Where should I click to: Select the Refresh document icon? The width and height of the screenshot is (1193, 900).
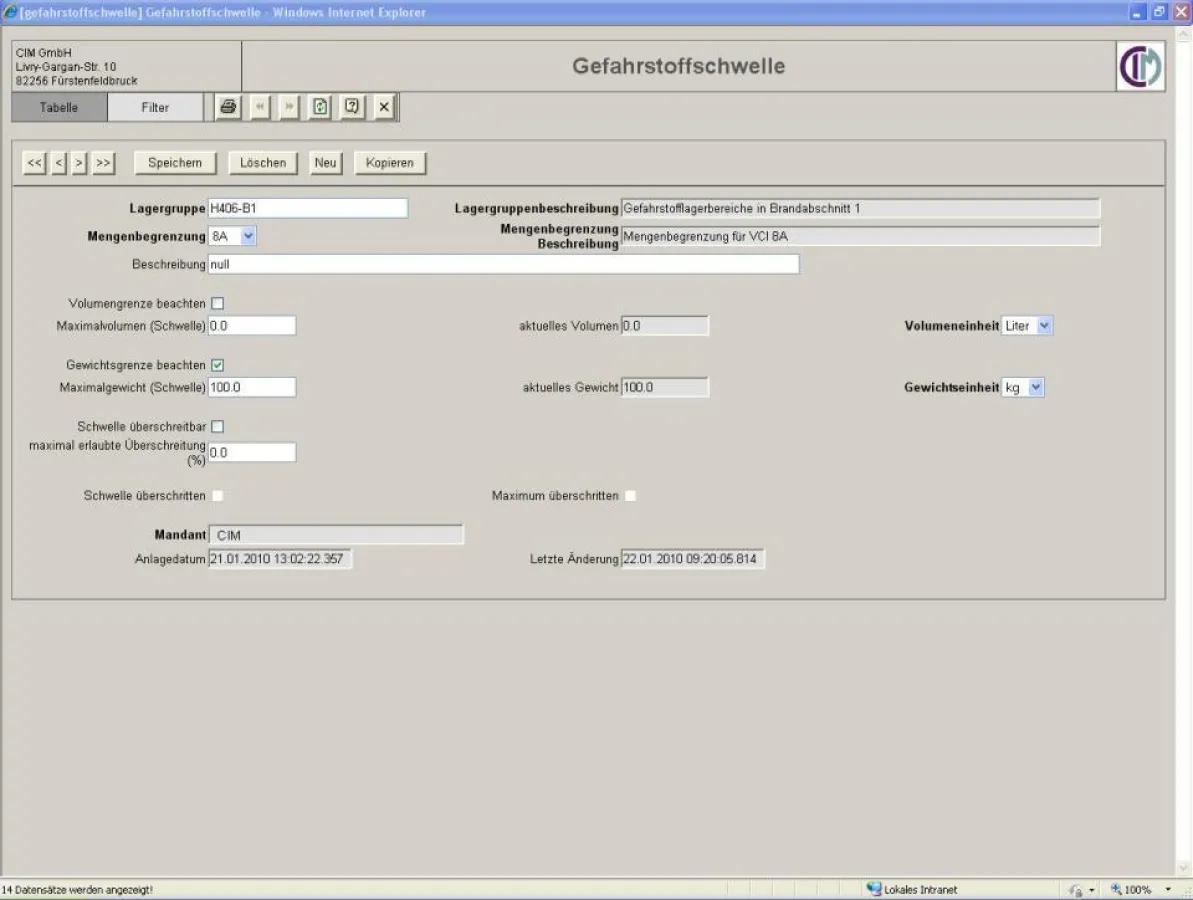(x=318, y=107)
